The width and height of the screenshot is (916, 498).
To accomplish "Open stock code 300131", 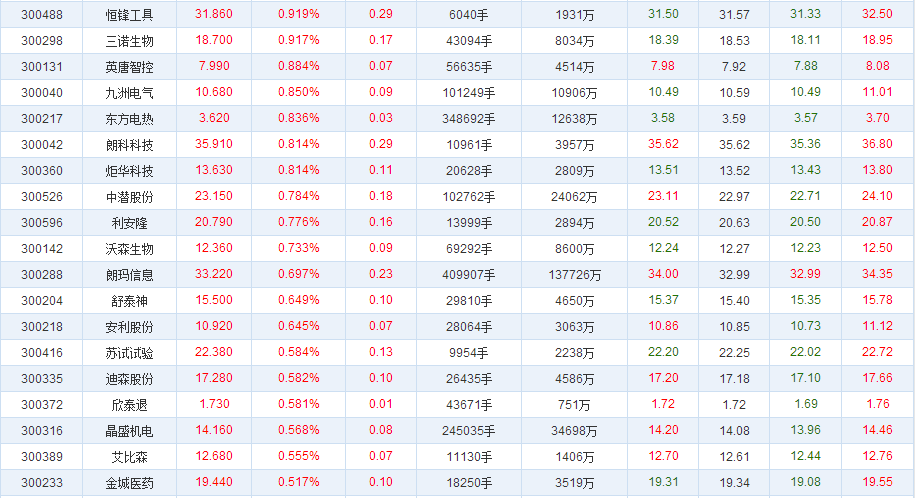I will click(41, 67).
